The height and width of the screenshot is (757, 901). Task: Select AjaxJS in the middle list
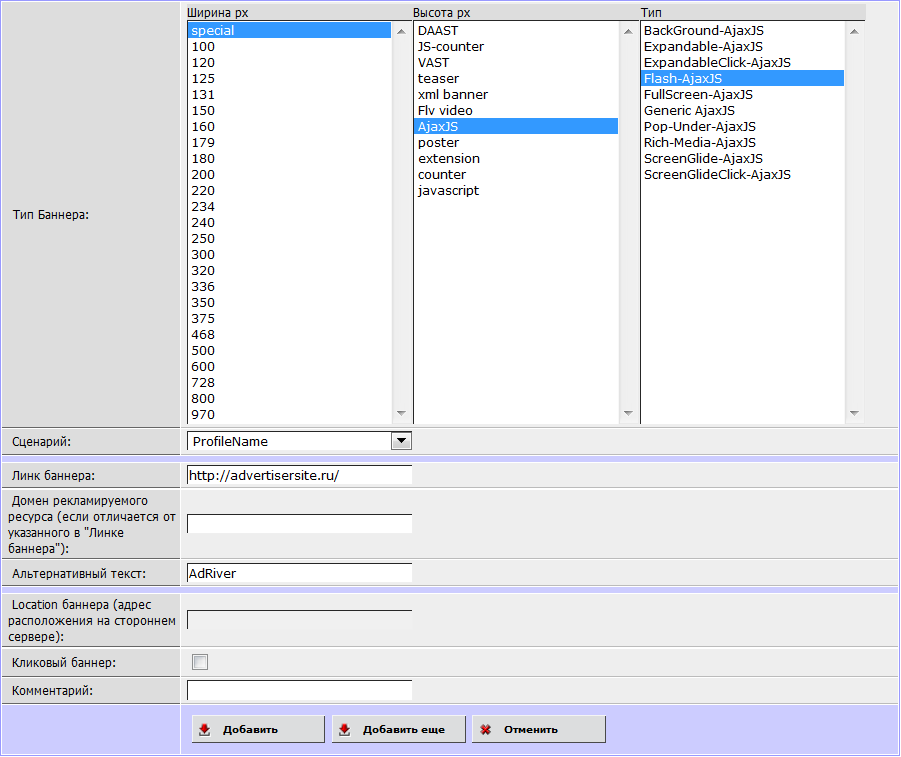516,126
